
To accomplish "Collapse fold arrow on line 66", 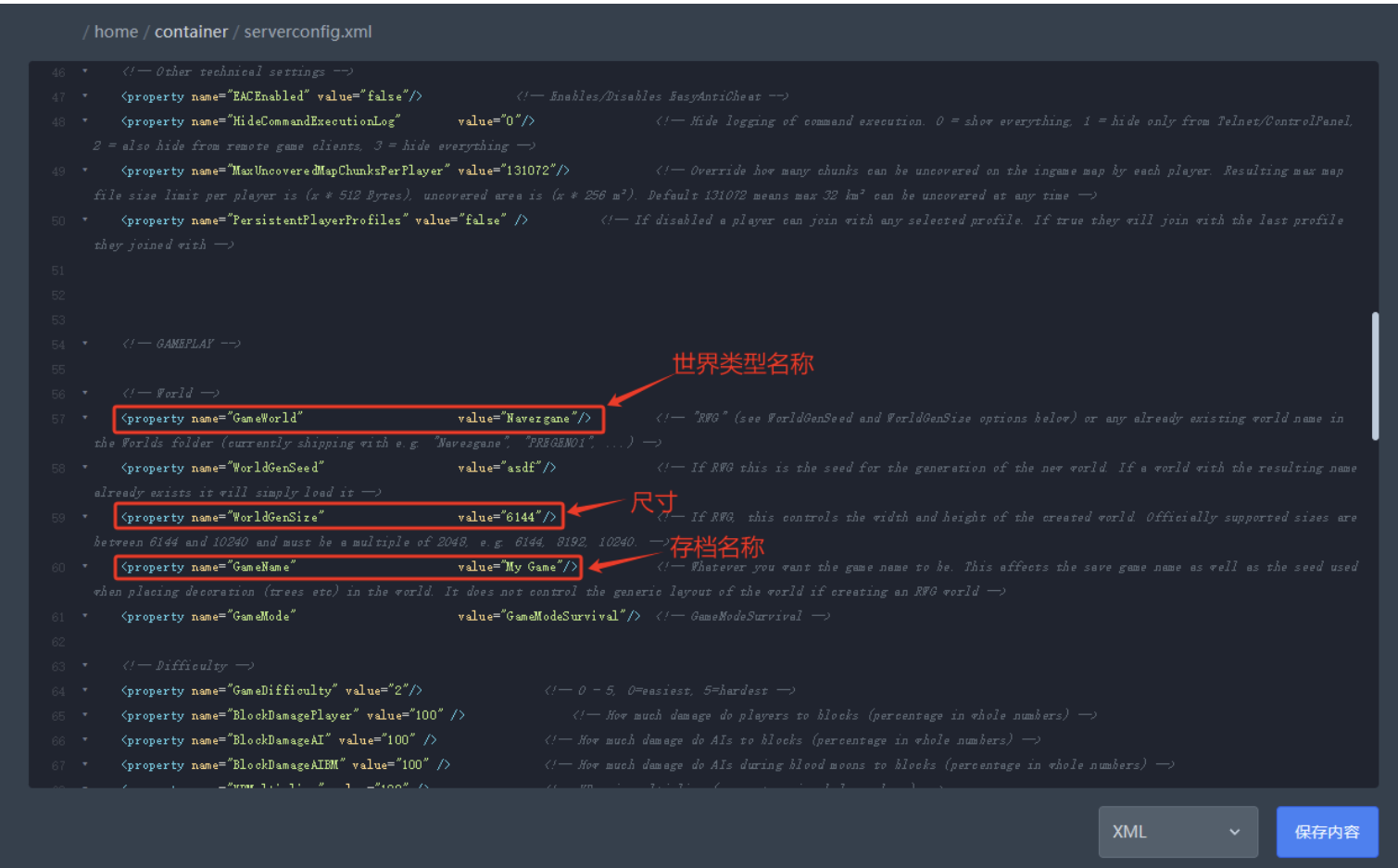I will (84, 740).
